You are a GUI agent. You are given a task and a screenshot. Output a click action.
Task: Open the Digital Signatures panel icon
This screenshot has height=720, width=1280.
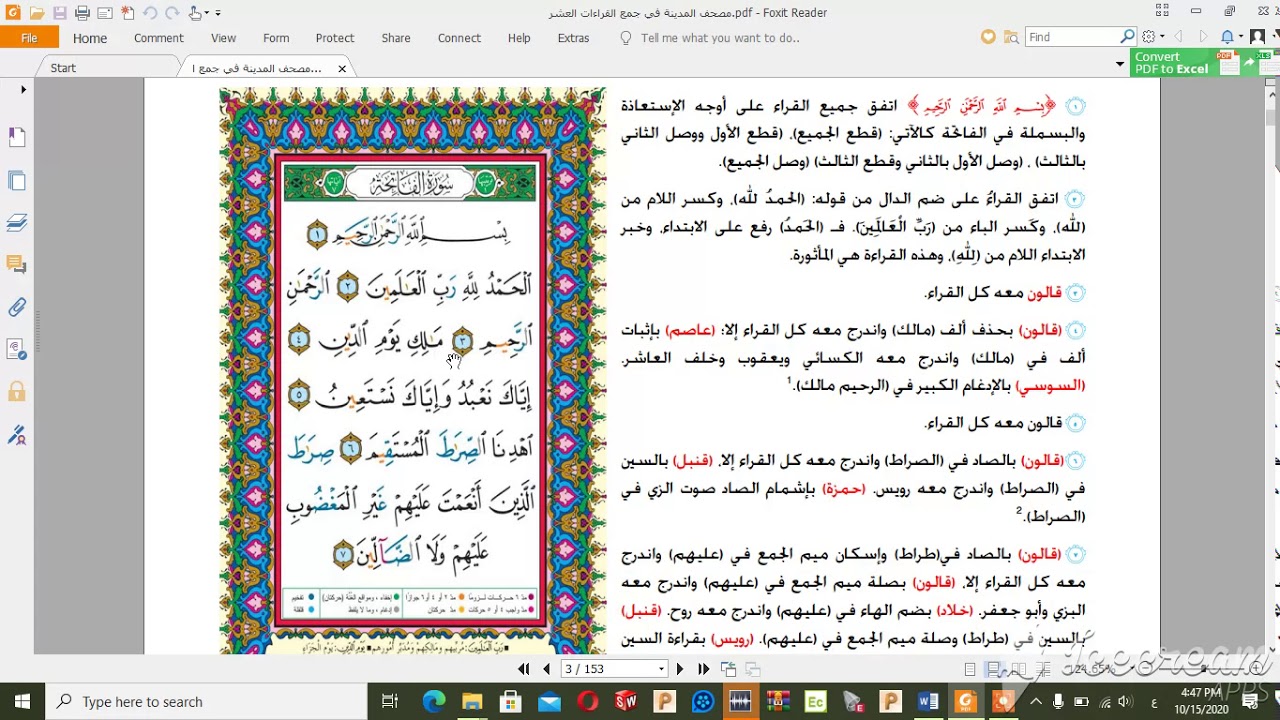[17, 349]
